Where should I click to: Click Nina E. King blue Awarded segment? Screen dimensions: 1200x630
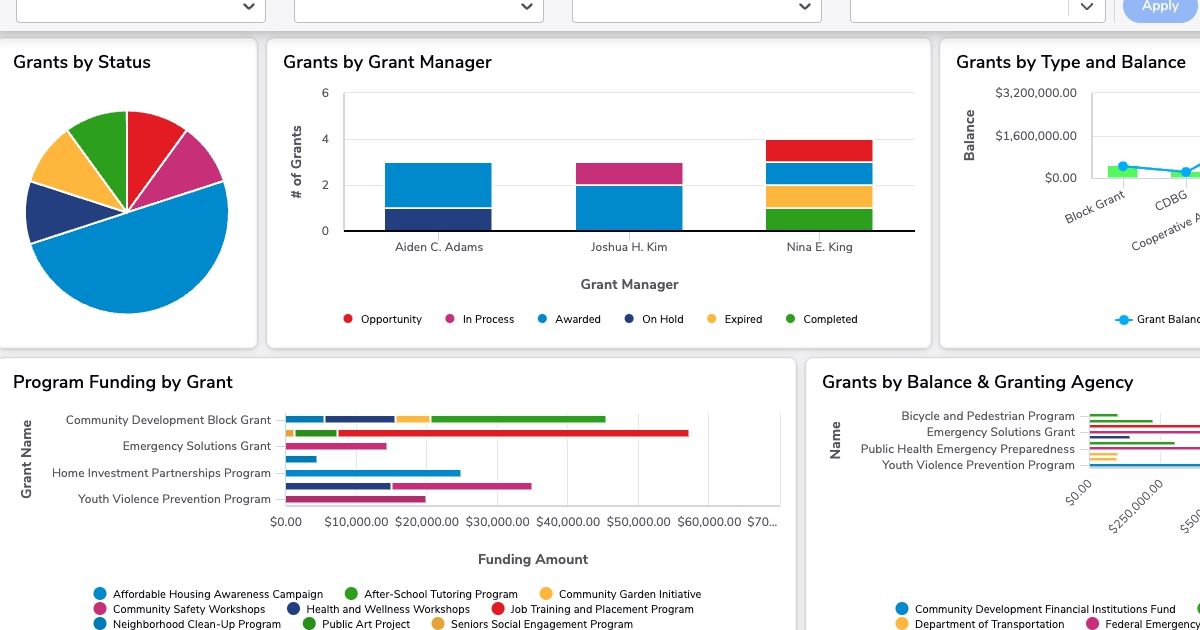pos(819,174)
